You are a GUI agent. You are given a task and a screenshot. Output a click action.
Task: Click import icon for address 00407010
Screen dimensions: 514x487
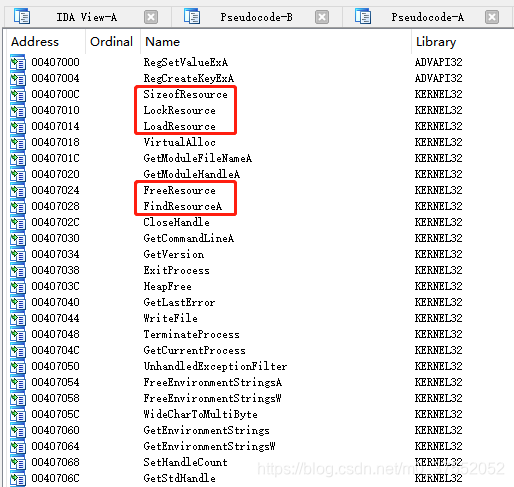18,110
